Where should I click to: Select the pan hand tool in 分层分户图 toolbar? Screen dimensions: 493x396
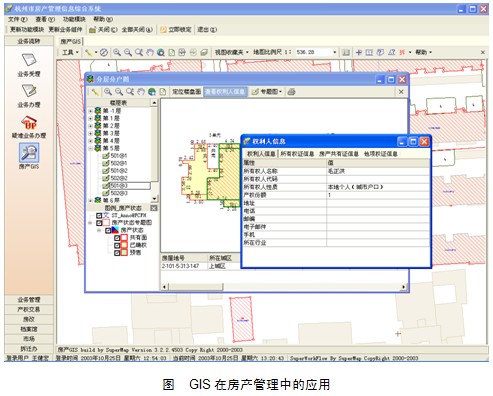(x=141, y=92)
